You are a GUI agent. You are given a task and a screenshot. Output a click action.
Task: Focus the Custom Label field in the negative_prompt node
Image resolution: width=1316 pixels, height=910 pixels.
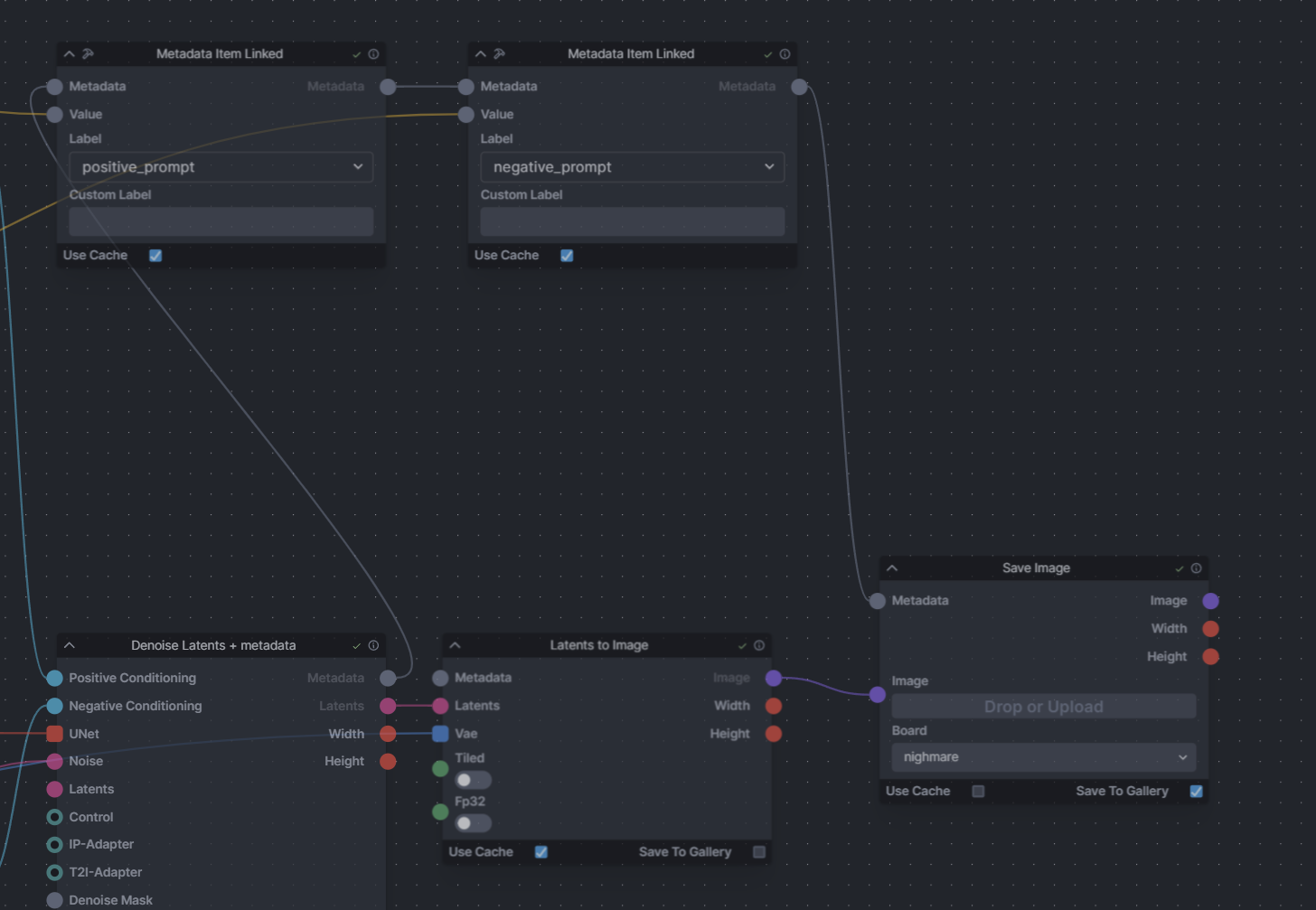pos(633,221)
